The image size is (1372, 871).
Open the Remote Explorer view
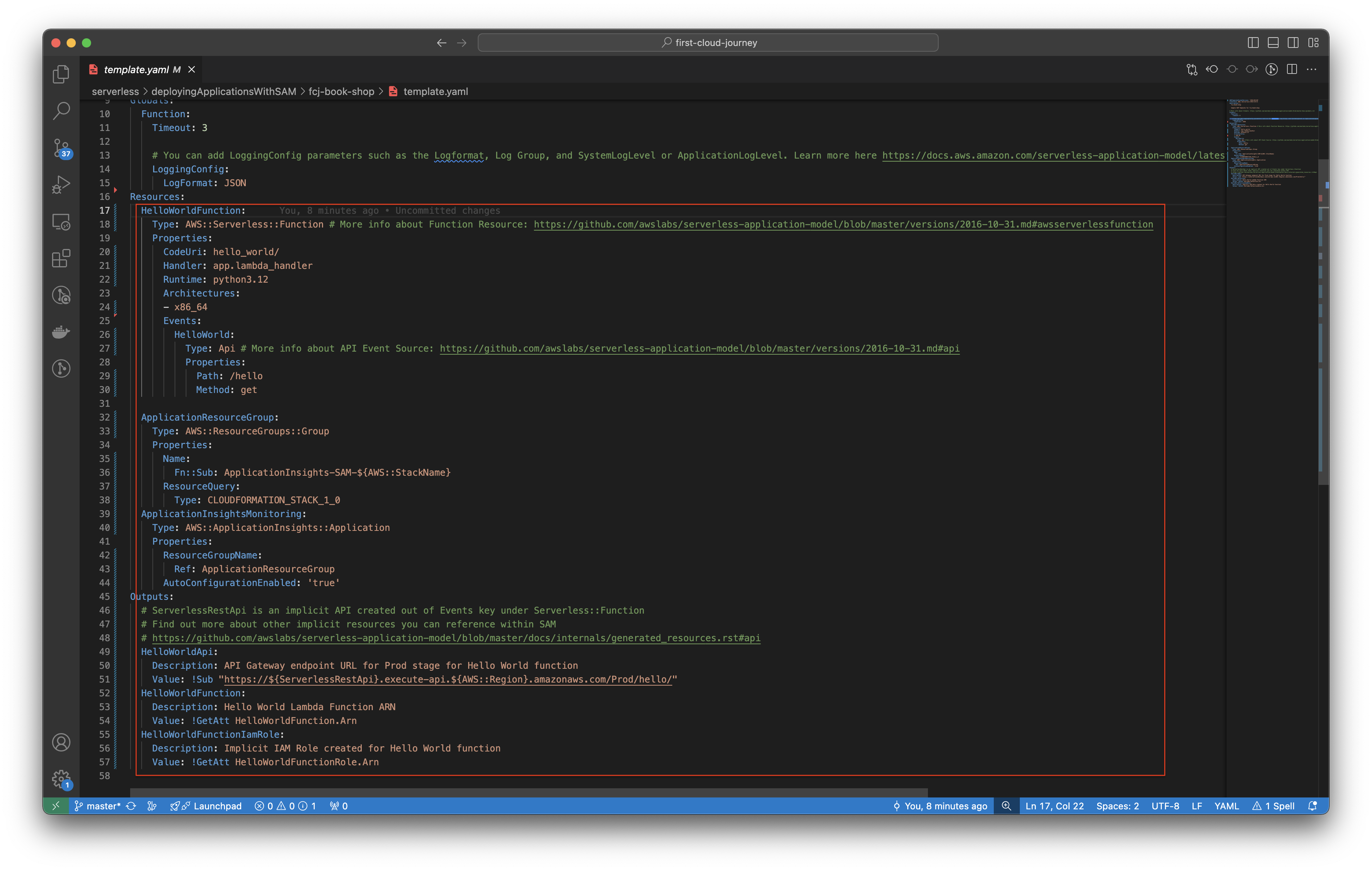[61, 222]
